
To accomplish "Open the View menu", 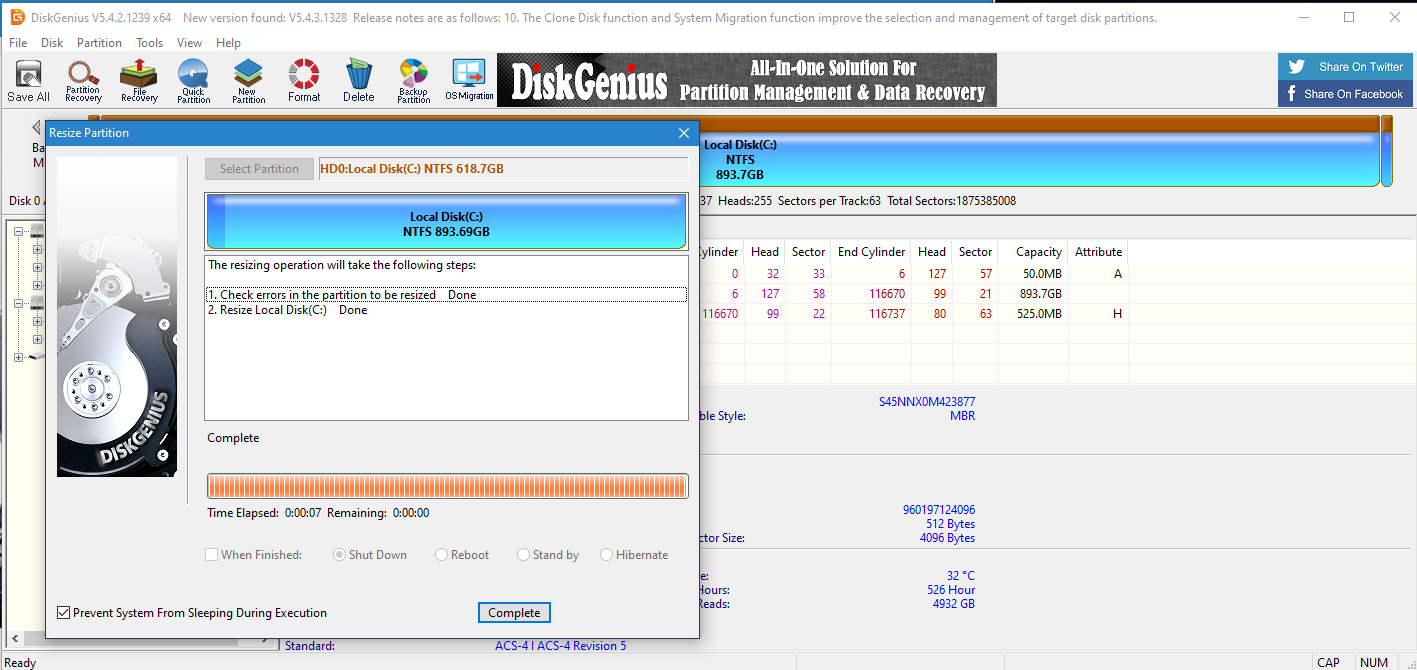I will point(189,43).
